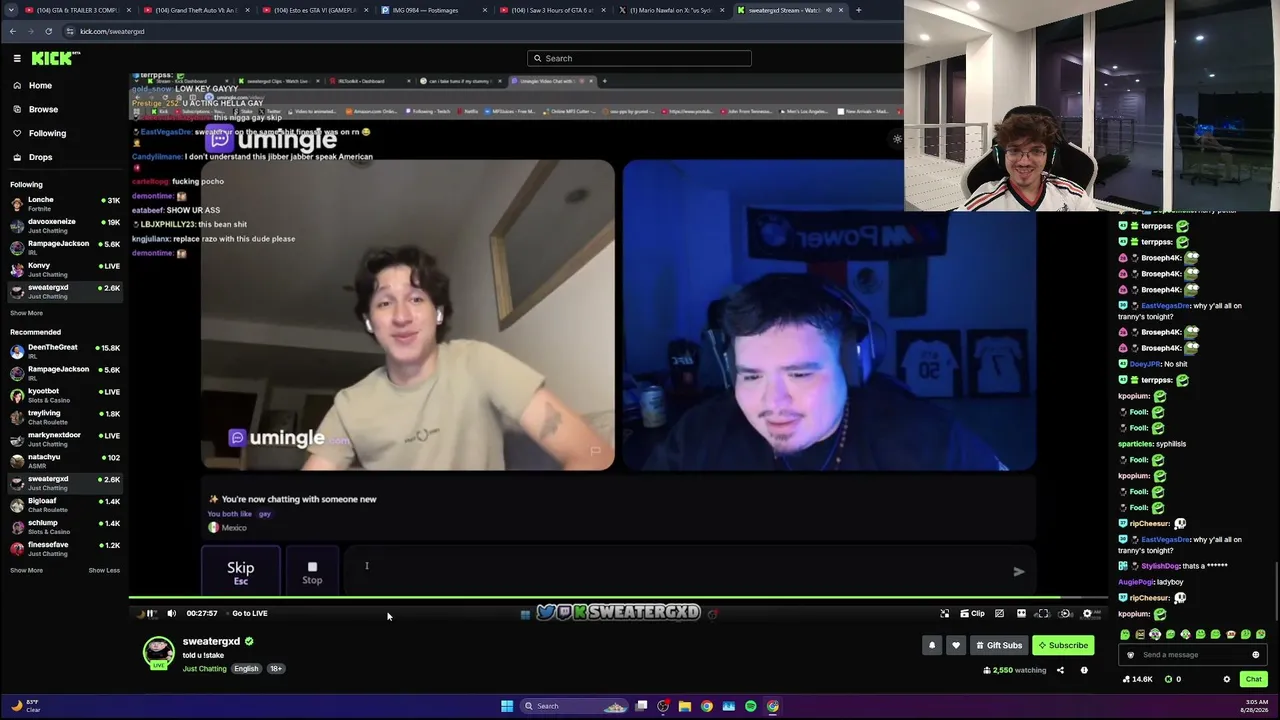The height and width of the screenshot is (720, 1280).
Task: Focus the Send a message chat field
Action: 1190,655
